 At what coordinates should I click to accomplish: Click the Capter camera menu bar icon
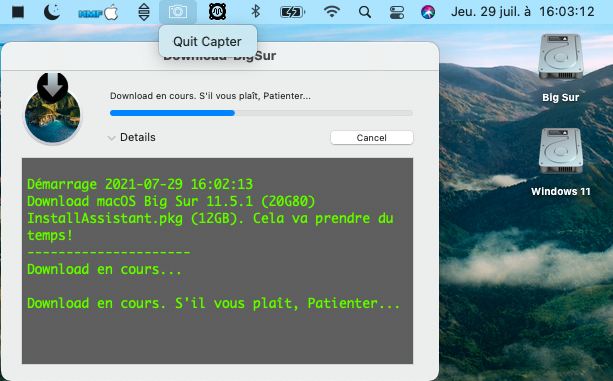pos(178,12)
